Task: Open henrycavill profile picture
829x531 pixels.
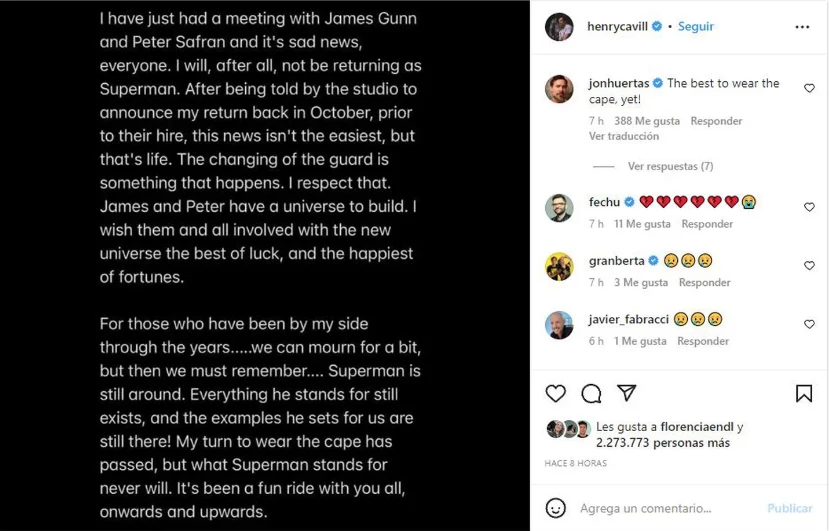Action: pos(559,27)
